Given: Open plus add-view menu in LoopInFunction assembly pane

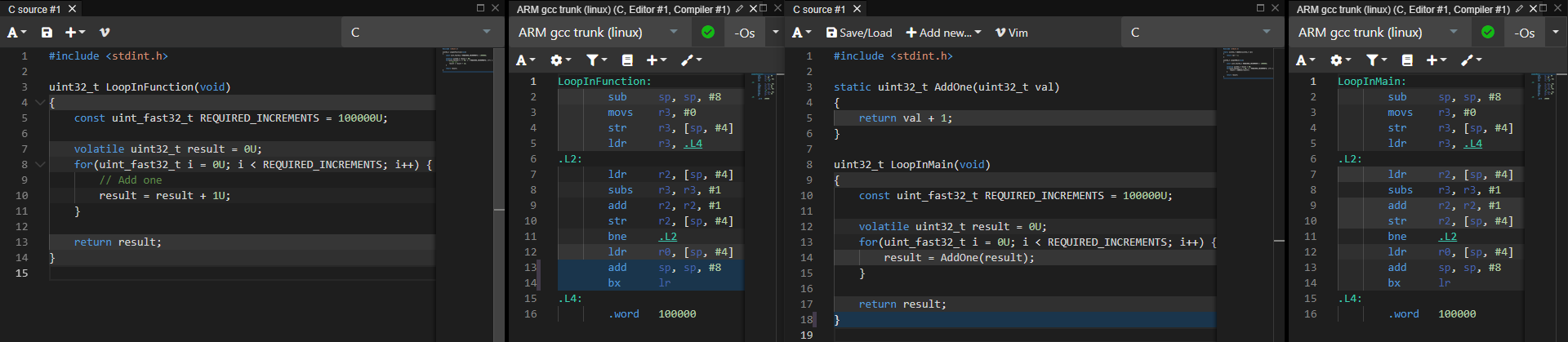Looking at the screenshot, I should point(657,60).
